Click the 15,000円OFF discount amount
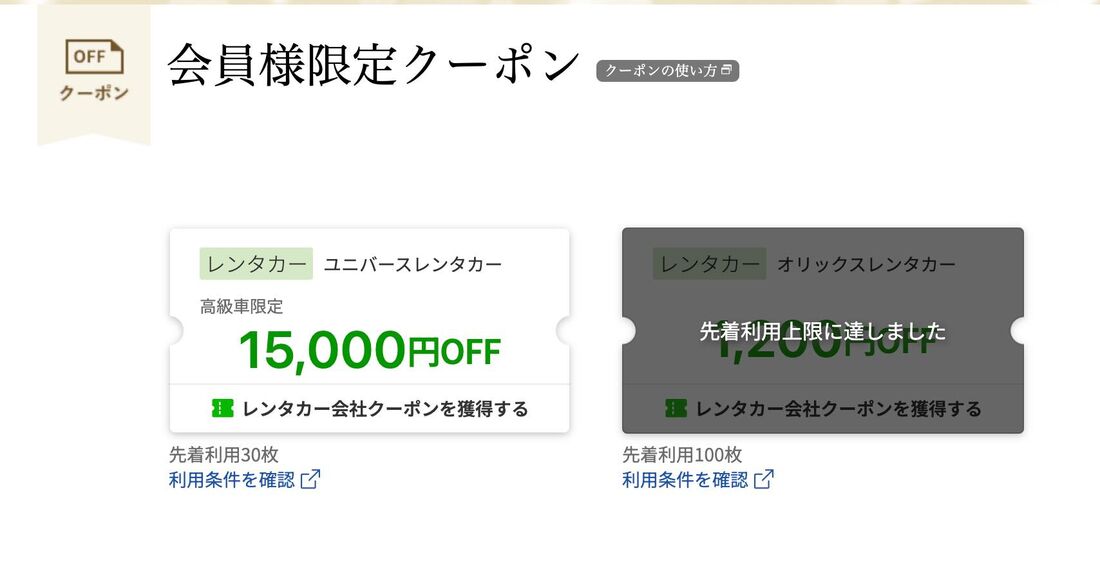This screenshot has width=1100, height=580. [x=370, y=351]
